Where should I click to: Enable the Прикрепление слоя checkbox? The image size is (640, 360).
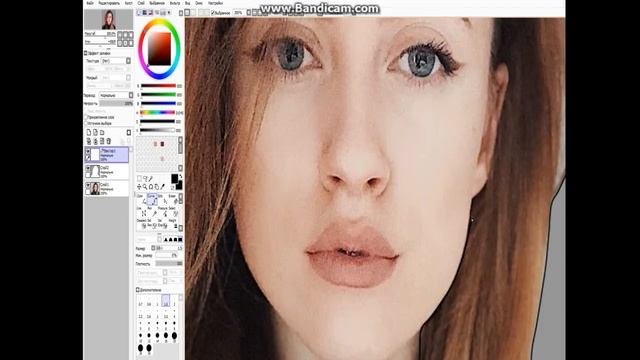[86, 117]
